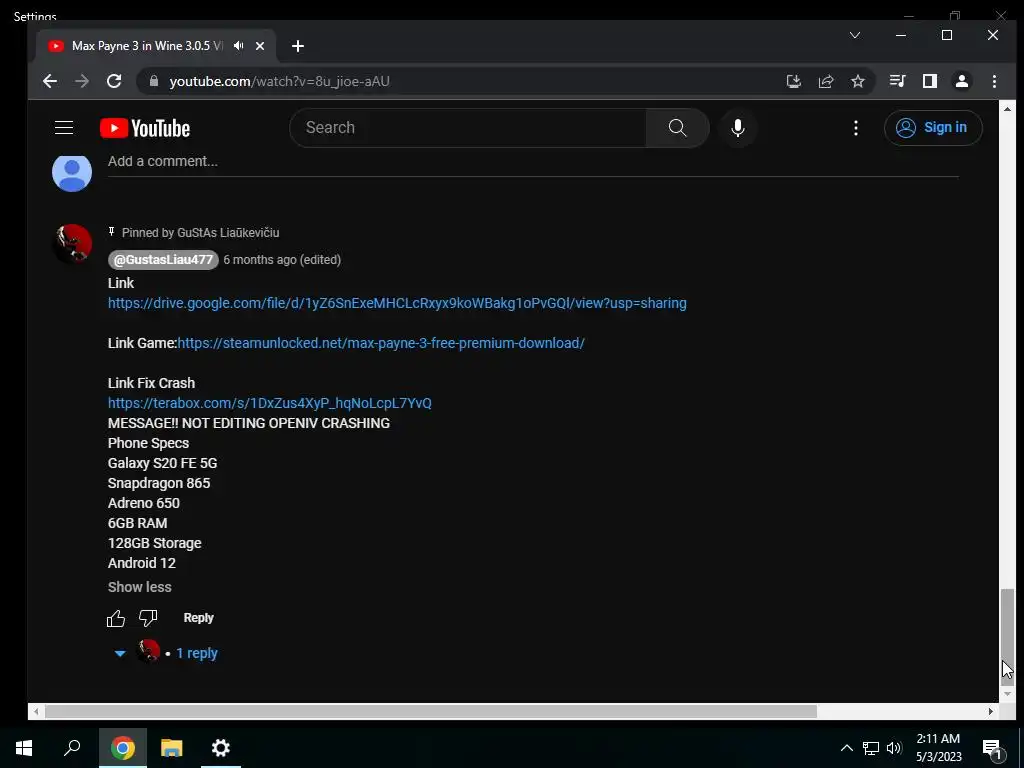Open Settings gear on taskbar
1024x768 pixels.
coord(221,748)
